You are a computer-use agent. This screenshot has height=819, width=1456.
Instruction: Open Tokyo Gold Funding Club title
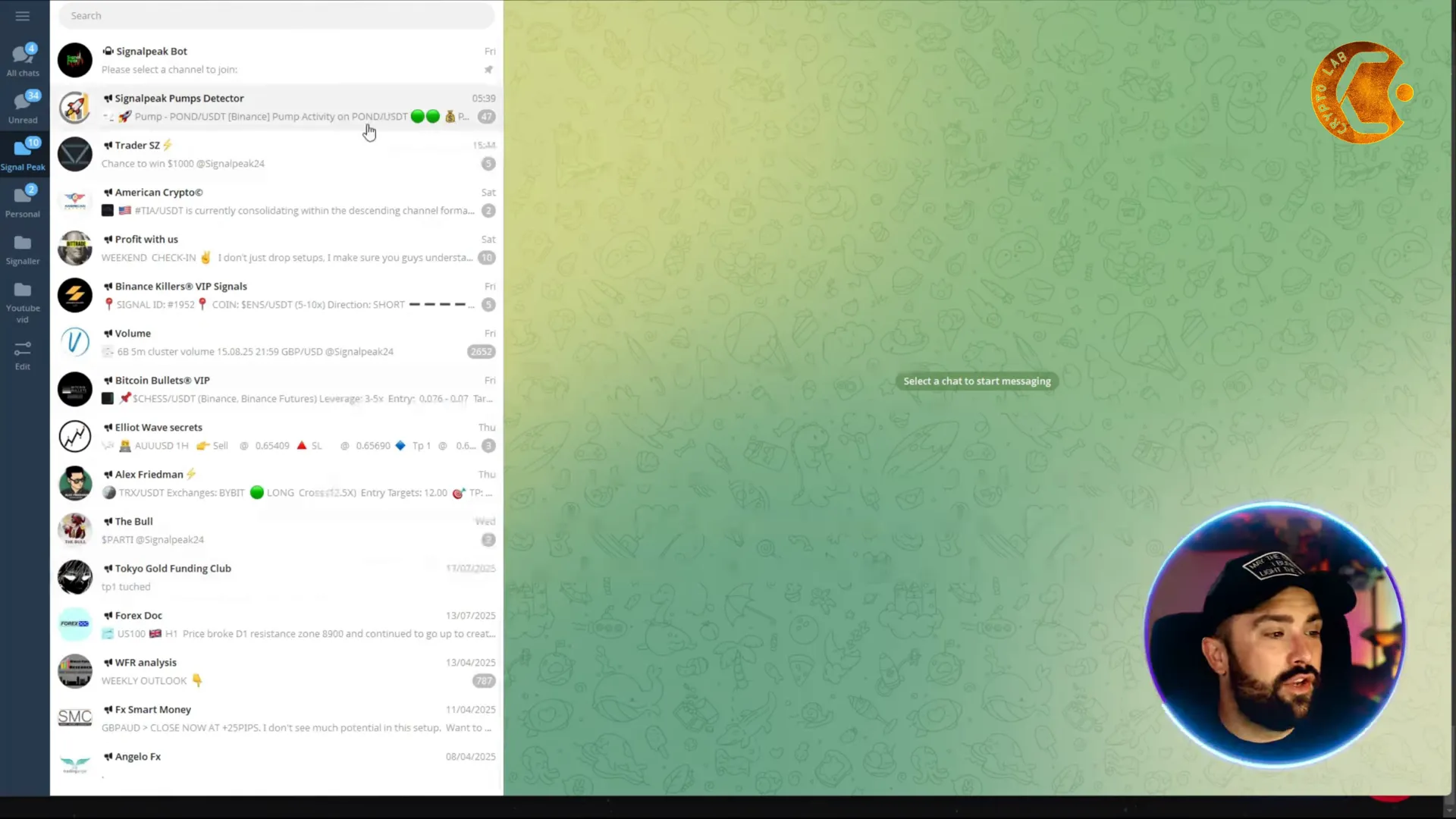point(173,569)
